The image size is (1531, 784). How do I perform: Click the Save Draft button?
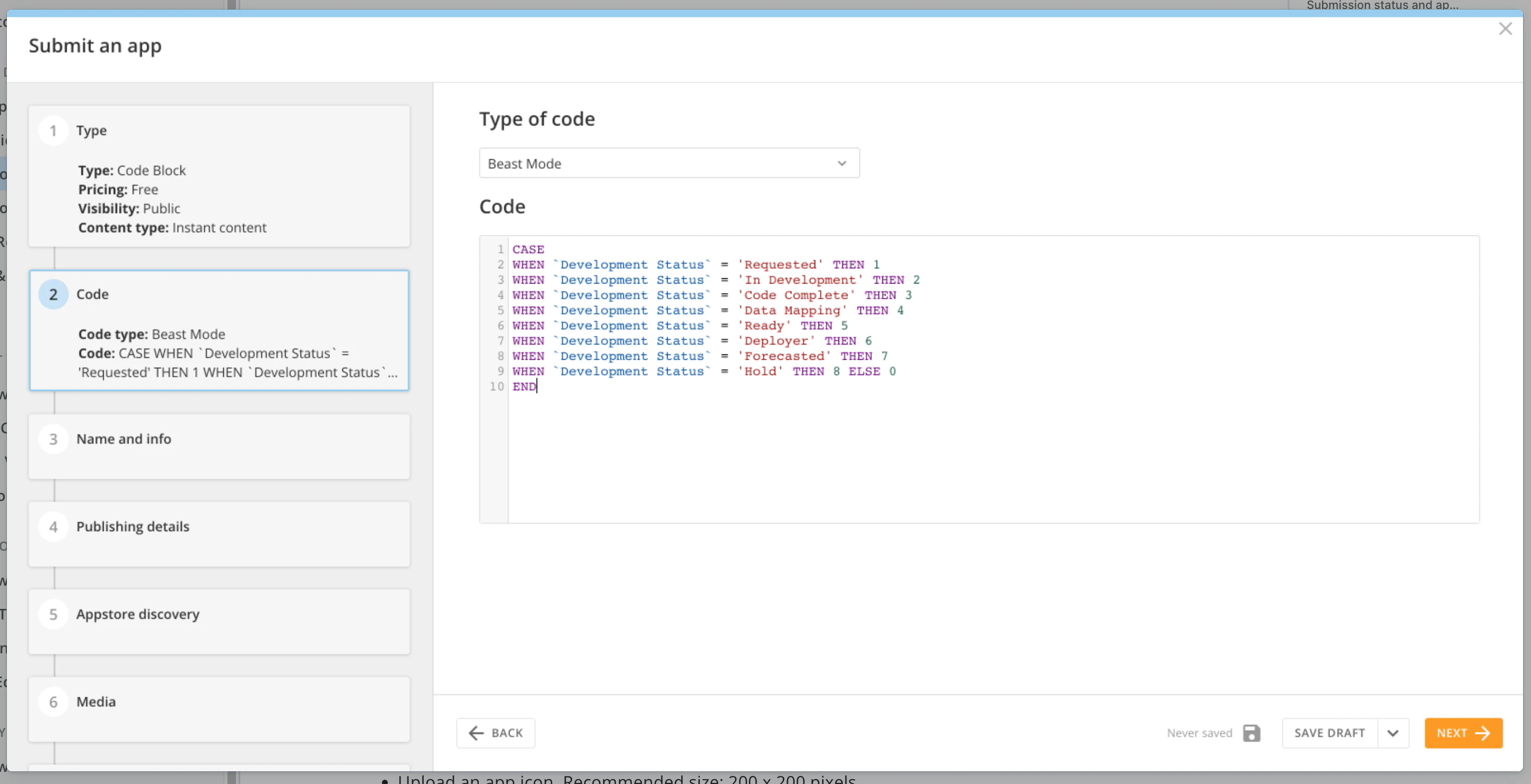pyautogui.click(x=1329, y=733)
